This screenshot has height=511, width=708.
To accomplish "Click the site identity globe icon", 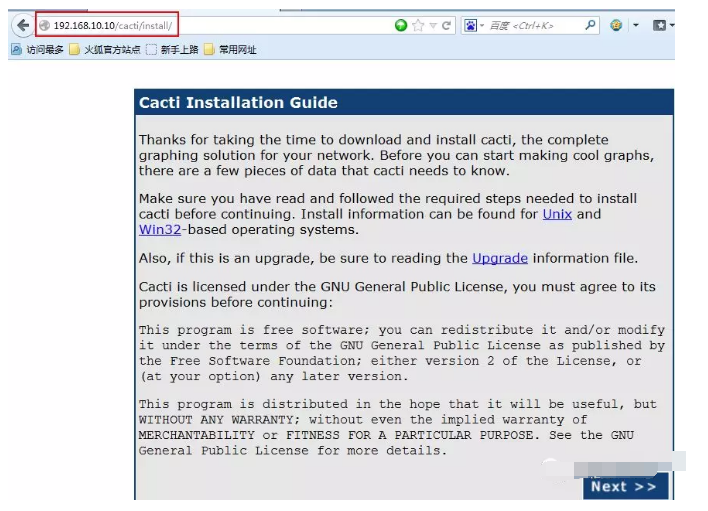I will click(x=44, y=26).
